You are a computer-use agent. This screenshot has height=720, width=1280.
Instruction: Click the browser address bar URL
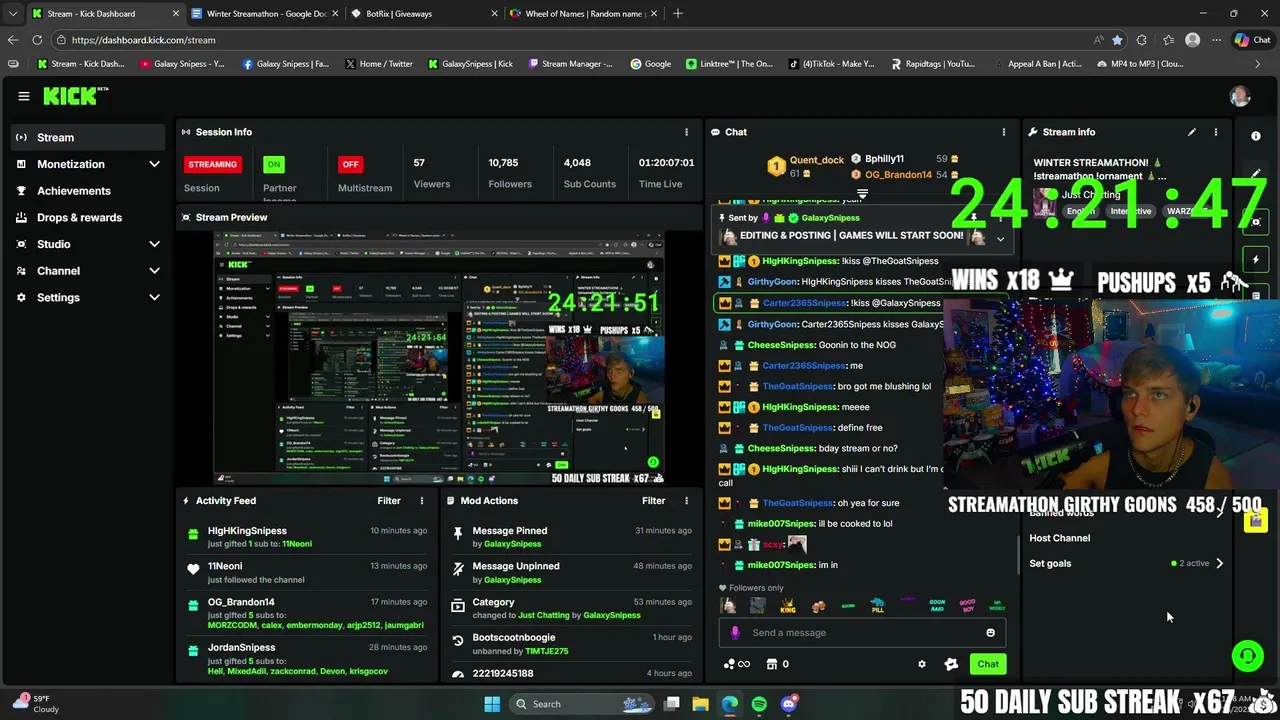pyautogui.click(x=144, y=40)
